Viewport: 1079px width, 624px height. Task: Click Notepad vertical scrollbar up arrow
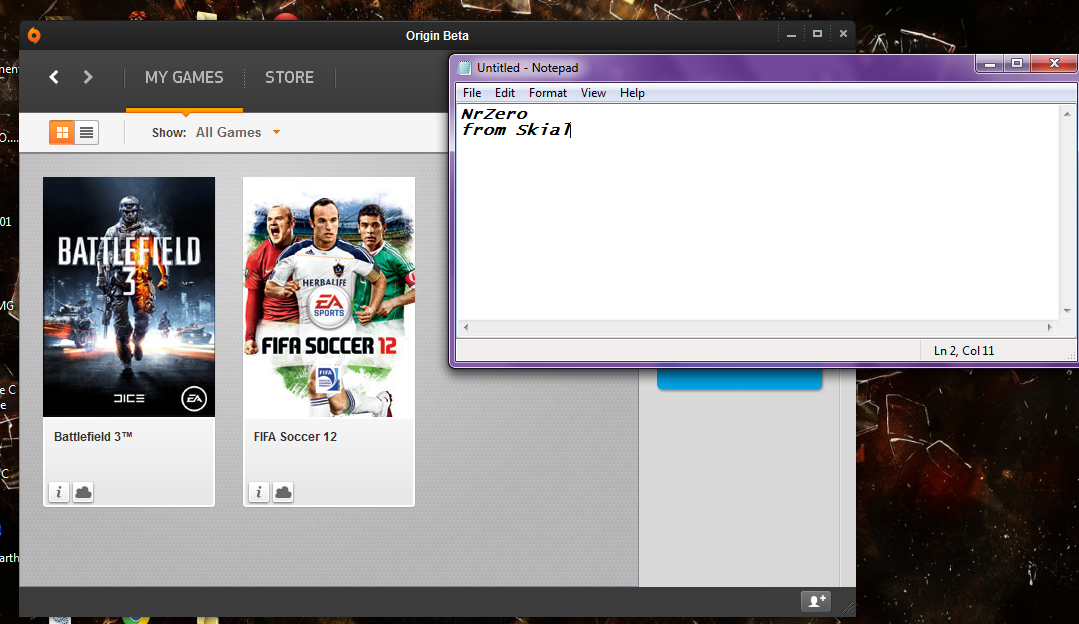(1067, 114)
